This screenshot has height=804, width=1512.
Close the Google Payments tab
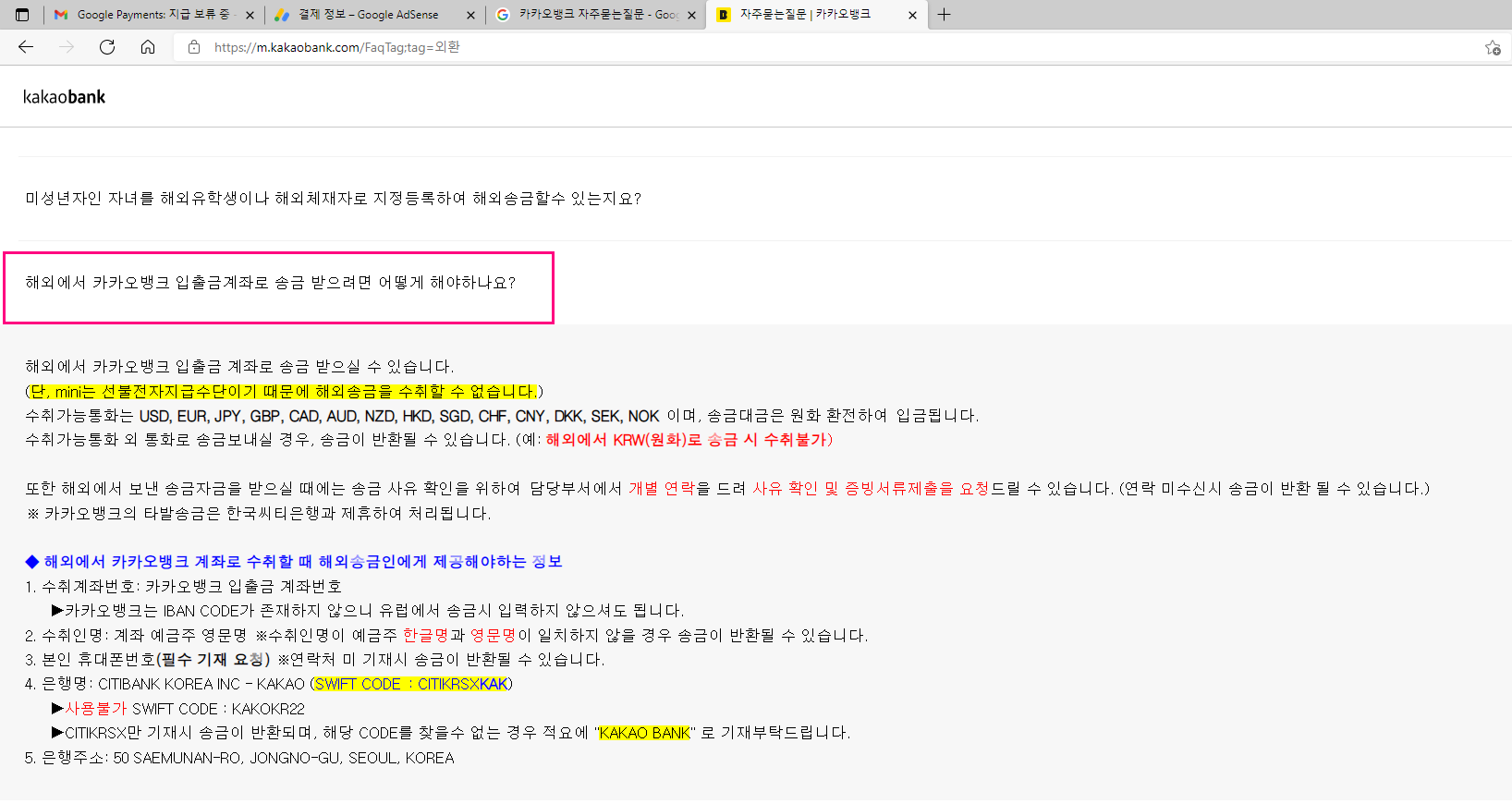[x=250, y=15]
